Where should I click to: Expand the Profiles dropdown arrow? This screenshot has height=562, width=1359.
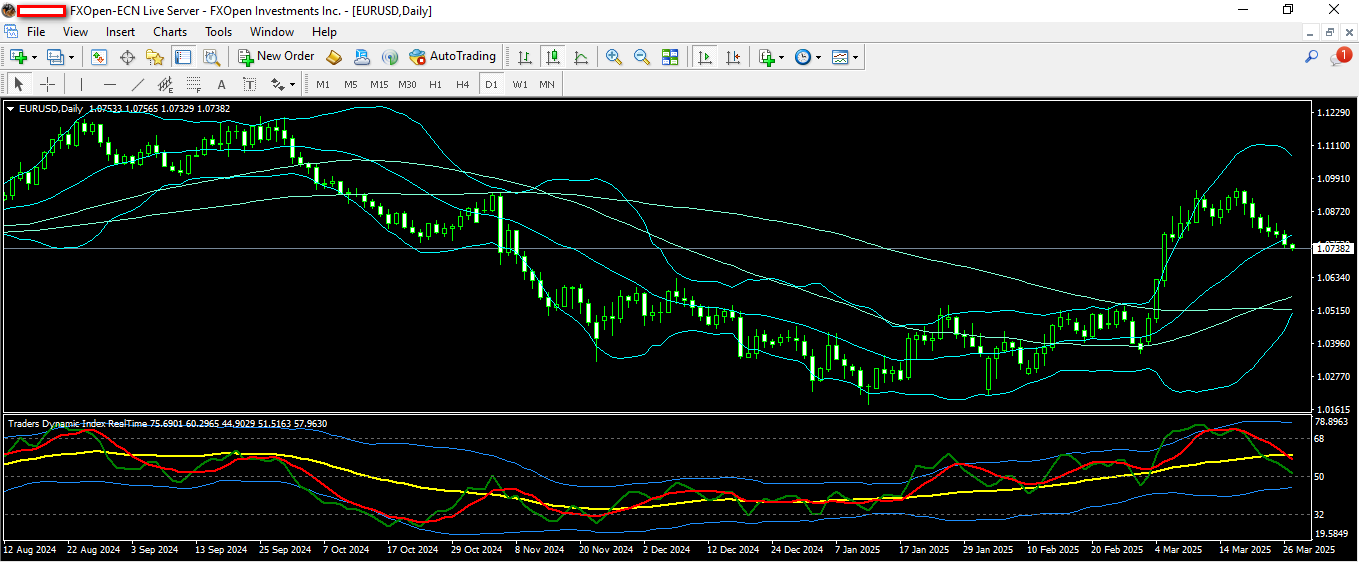click(71, 57)
